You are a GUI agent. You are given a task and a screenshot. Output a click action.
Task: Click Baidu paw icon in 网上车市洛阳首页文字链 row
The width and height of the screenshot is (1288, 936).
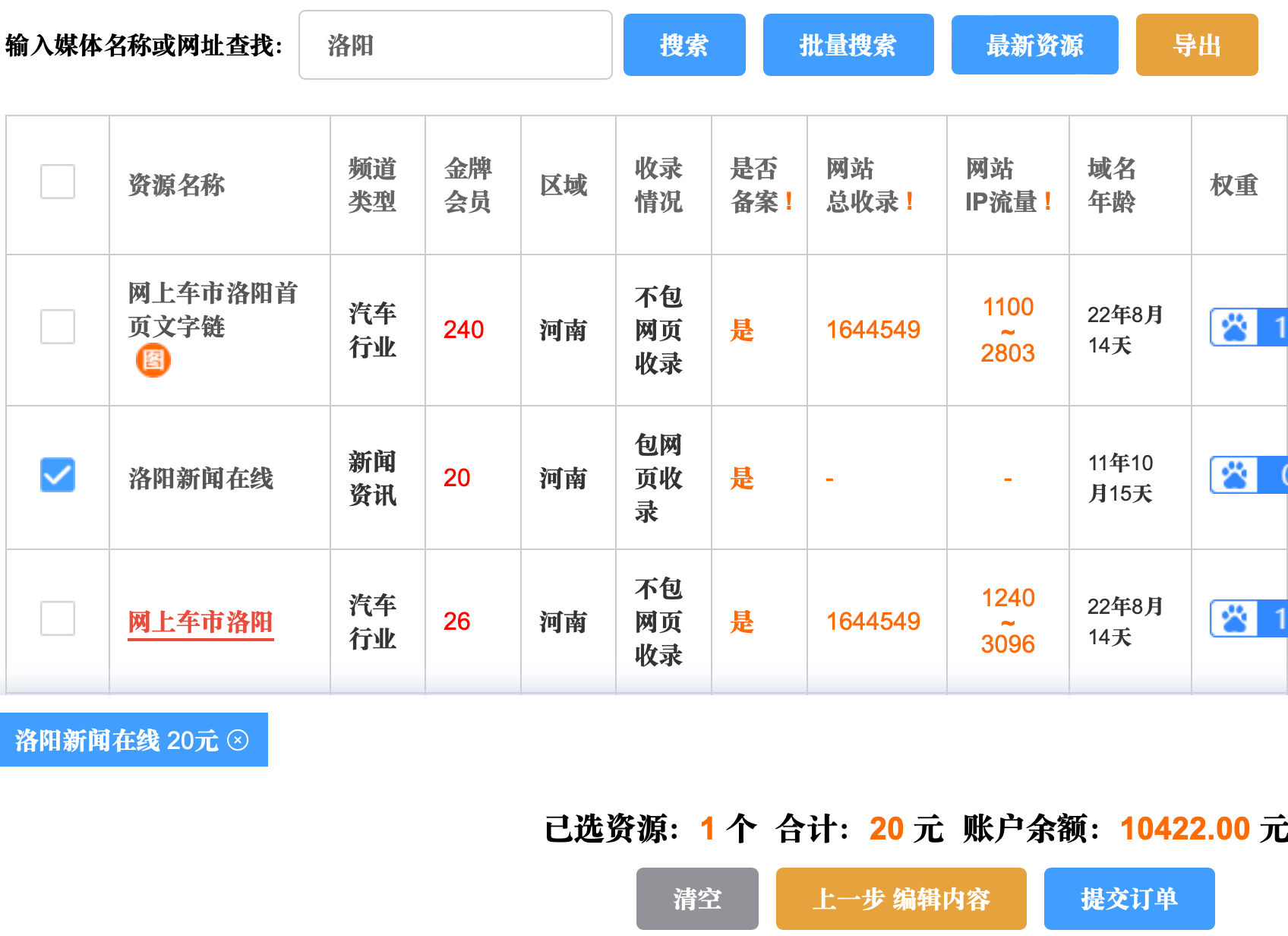pyautogui.click(x=1234, y=327)
